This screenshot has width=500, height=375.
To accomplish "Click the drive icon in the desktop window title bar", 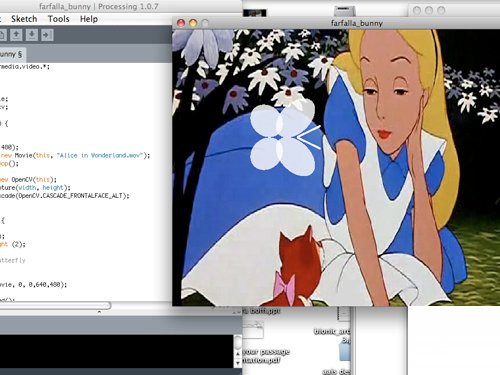I will tap(345, 11).
